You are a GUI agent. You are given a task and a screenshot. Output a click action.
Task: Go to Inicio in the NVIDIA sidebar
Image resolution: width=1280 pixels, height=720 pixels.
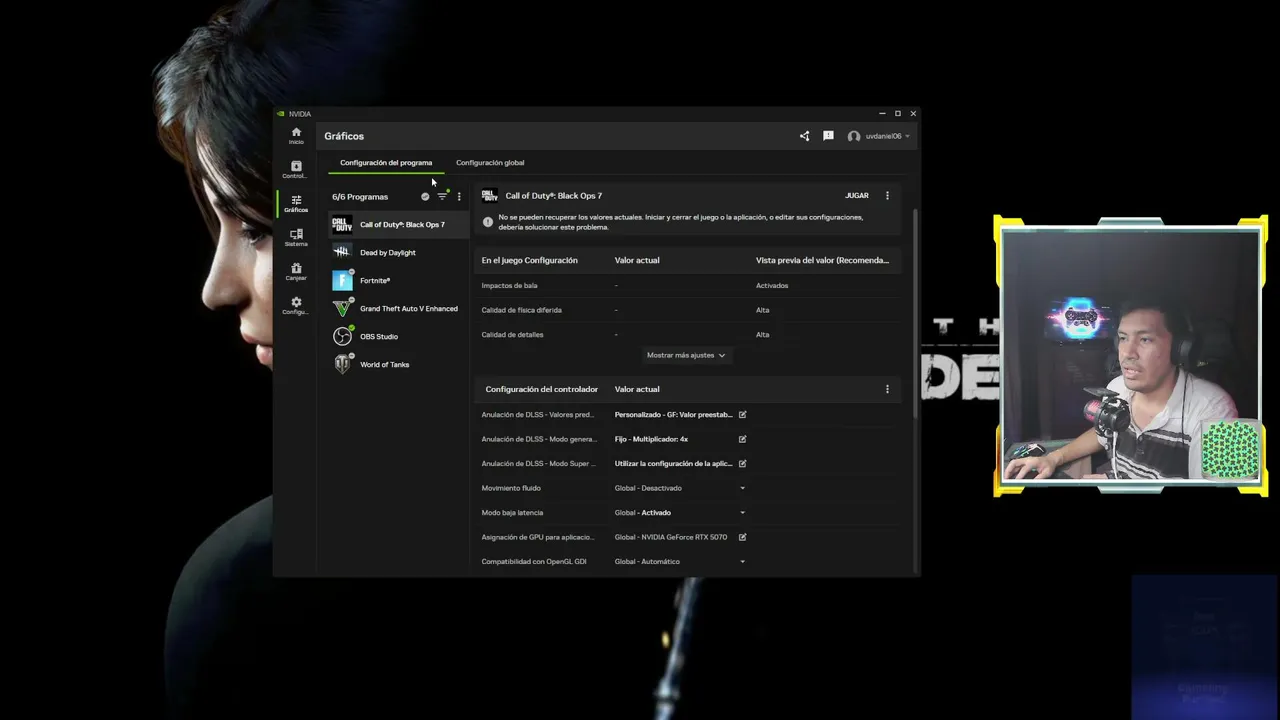pos(296,136)
